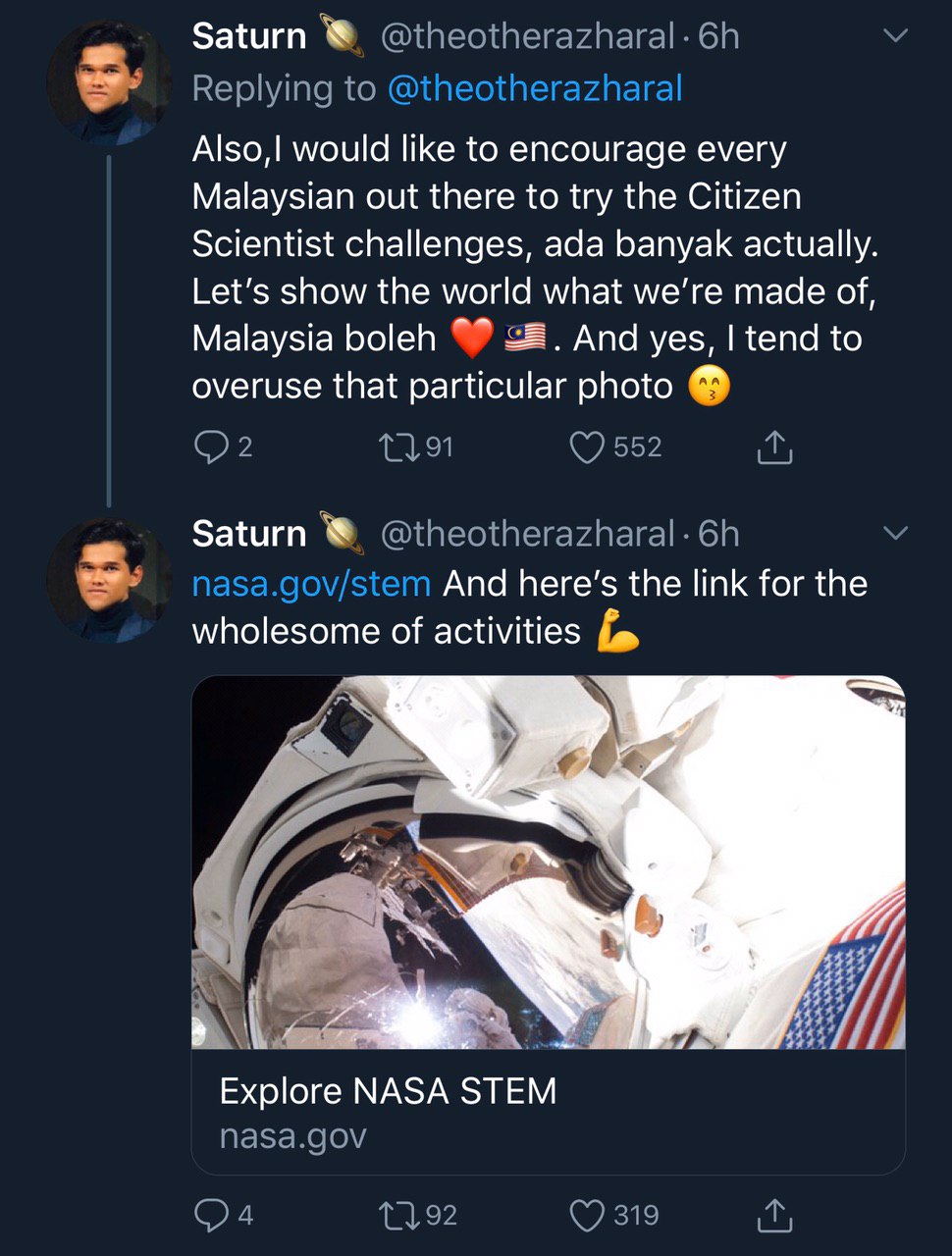
Task: Open options chevron on first tweet
Action: coord(895,36)
